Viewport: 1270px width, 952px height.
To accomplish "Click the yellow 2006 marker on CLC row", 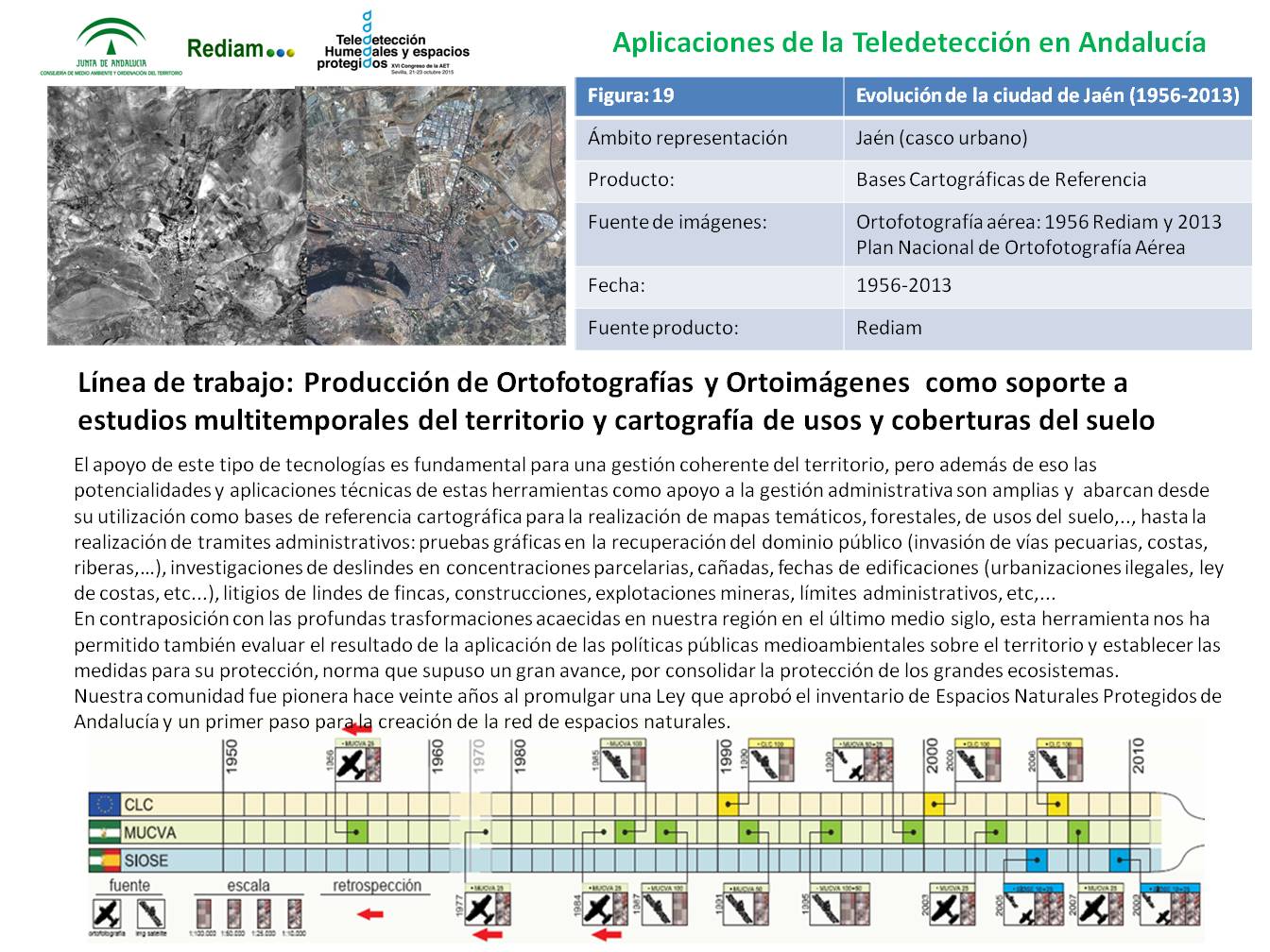I will click(x=1057, y=805).
